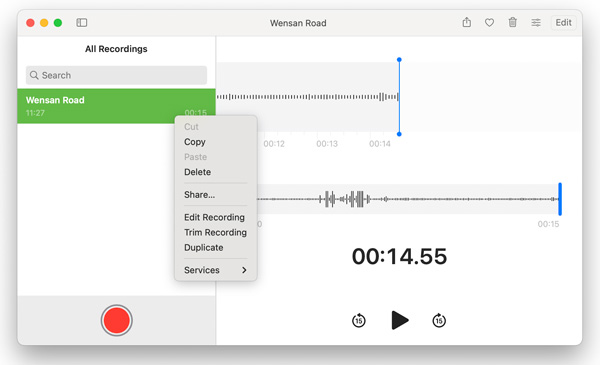Image resolution: width=600 pixels, height=365 pixels.
Task: Expand the Services submenu
Action: click(215, 270)
